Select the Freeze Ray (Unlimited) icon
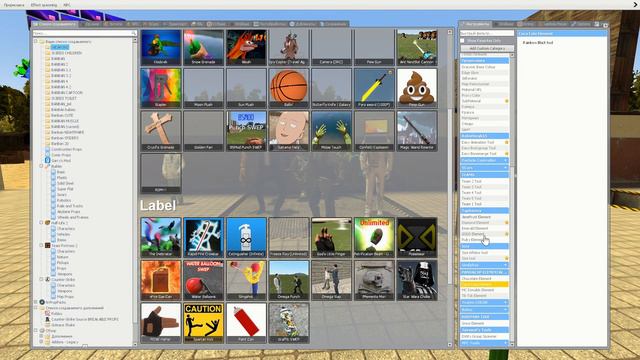640x360 pixels. tap(289, 237)
